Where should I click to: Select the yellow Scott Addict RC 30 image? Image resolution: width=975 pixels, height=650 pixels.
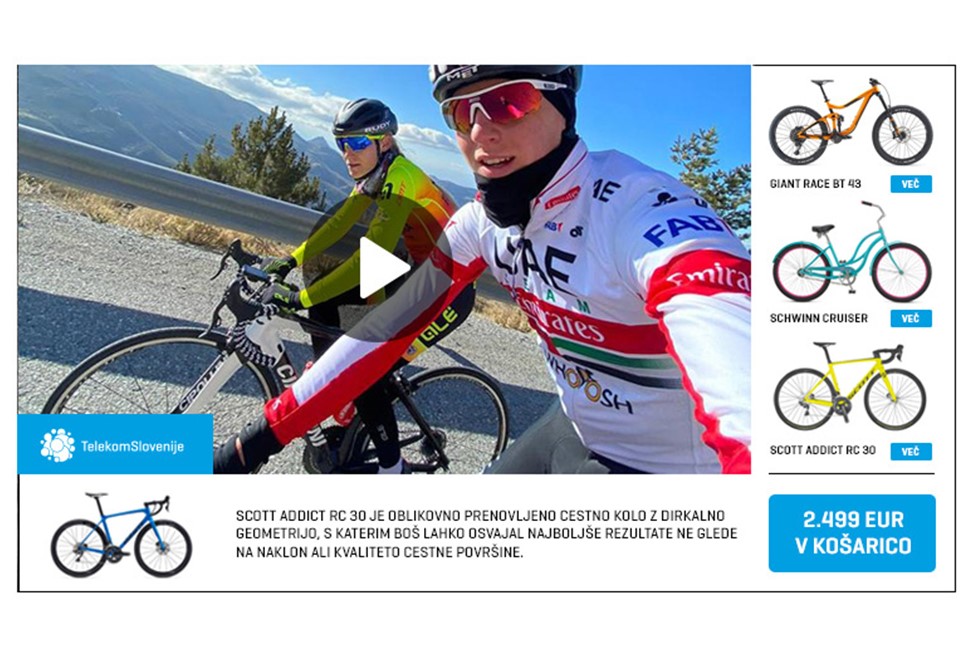pyautogui.click(x=850, y=386)
